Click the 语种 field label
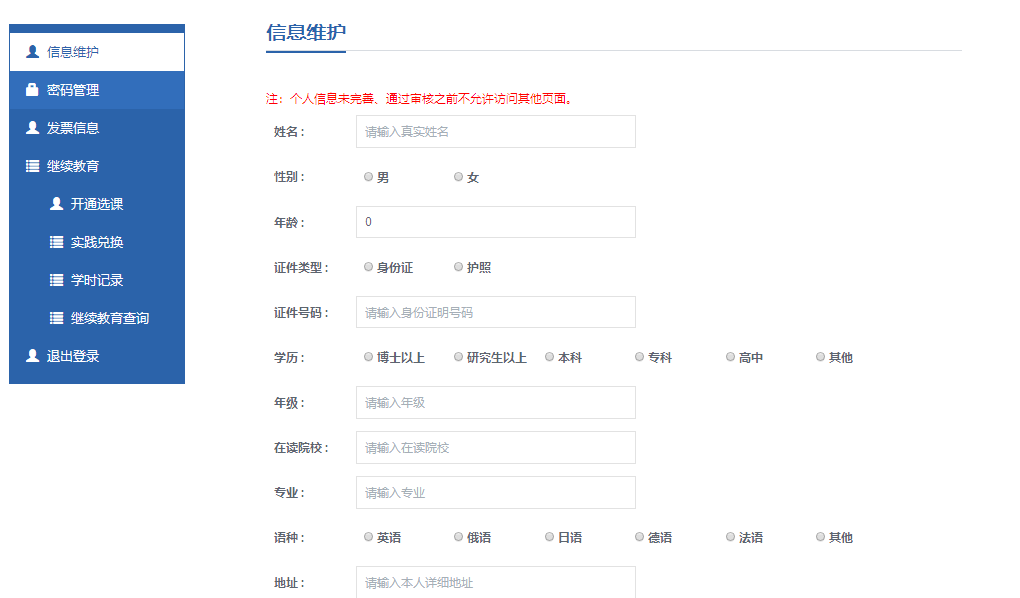1020x598 pixels. tap(289, 538)
